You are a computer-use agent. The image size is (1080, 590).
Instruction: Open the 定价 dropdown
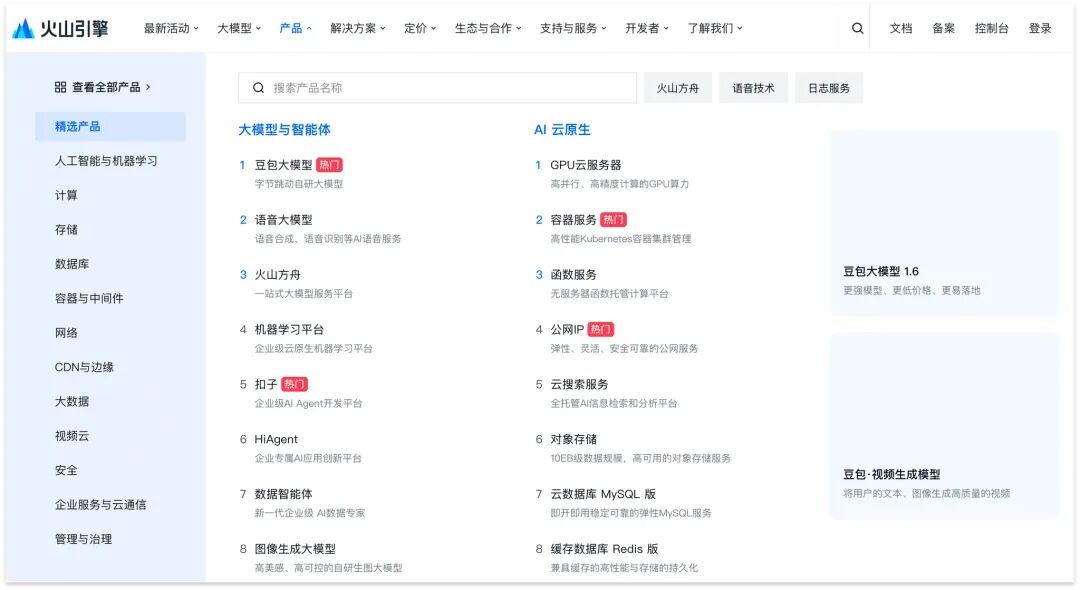(x=419, y=28)
